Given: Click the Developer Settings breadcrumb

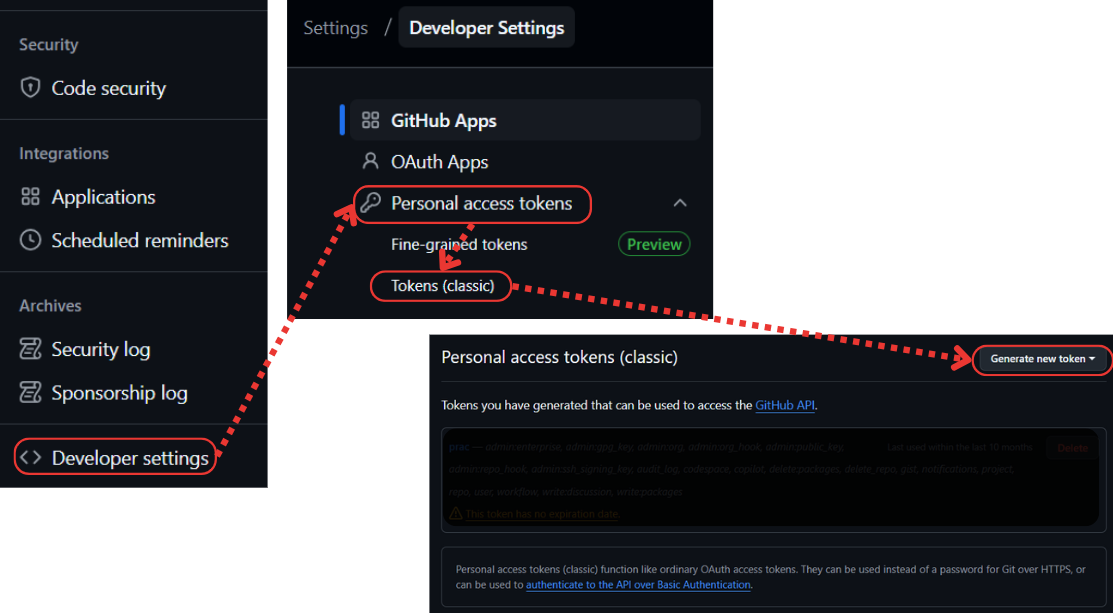Looking at the screenshot, I should [x=487, y=28].
